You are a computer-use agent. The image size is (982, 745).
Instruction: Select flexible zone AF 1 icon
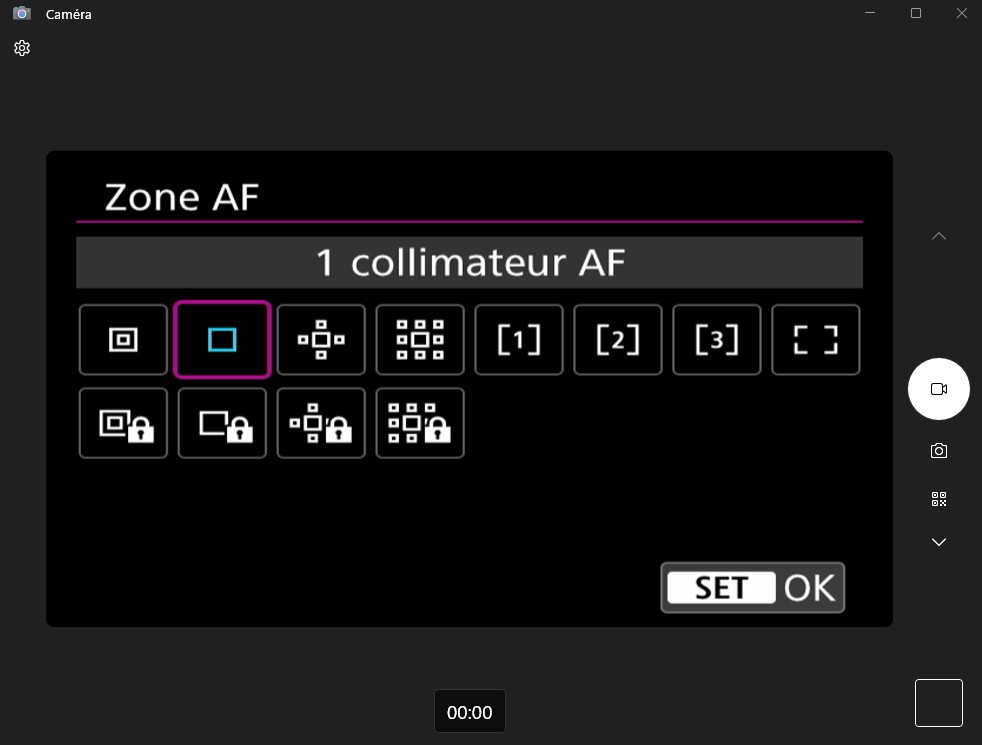tap(519, 340)
